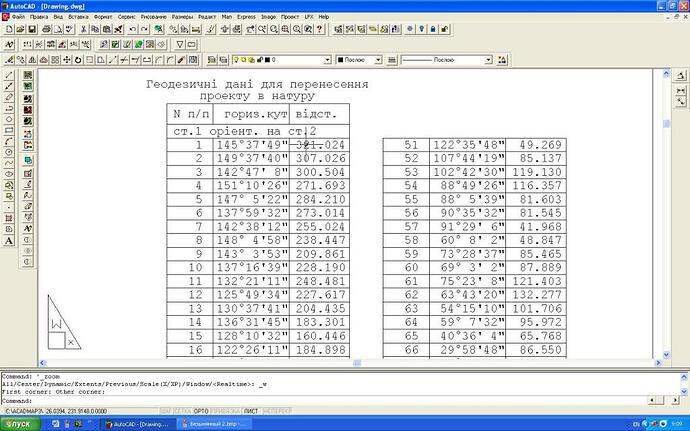Click EN language indicator in tray
The height and width of the screenshot is (431, 690).
coord(635,424)
